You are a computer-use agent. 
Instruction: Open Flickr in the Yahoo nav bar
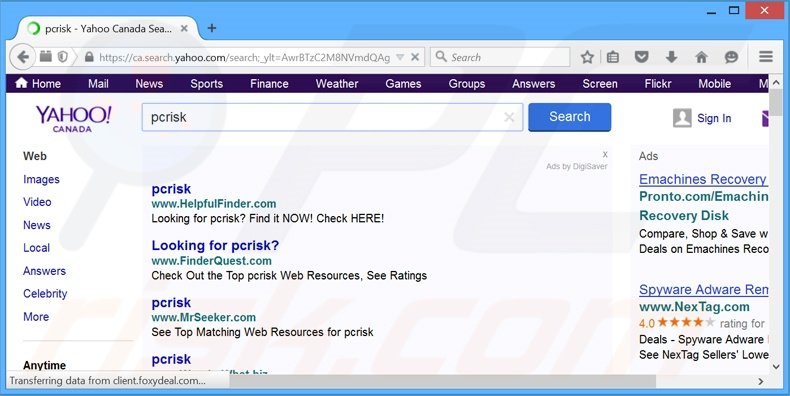coord(658,84)
